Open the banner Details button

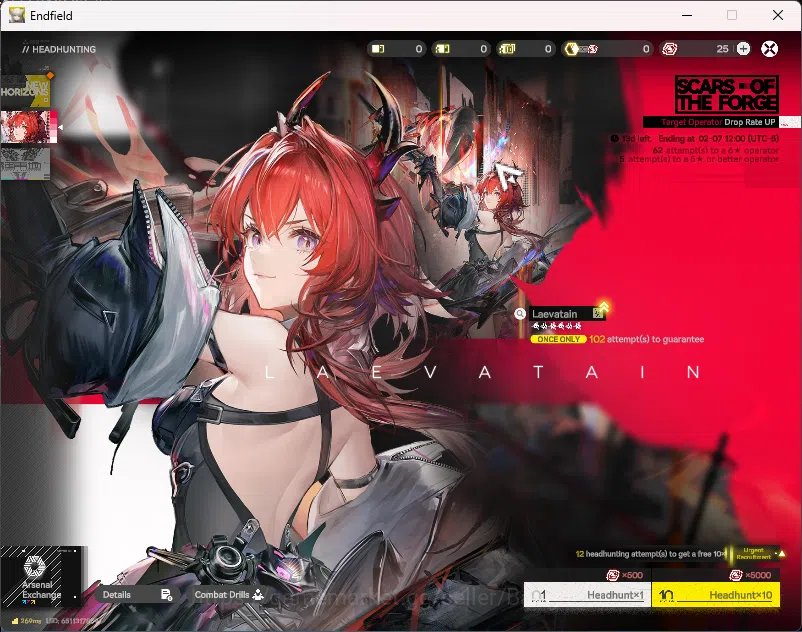[x=137, y=595]
